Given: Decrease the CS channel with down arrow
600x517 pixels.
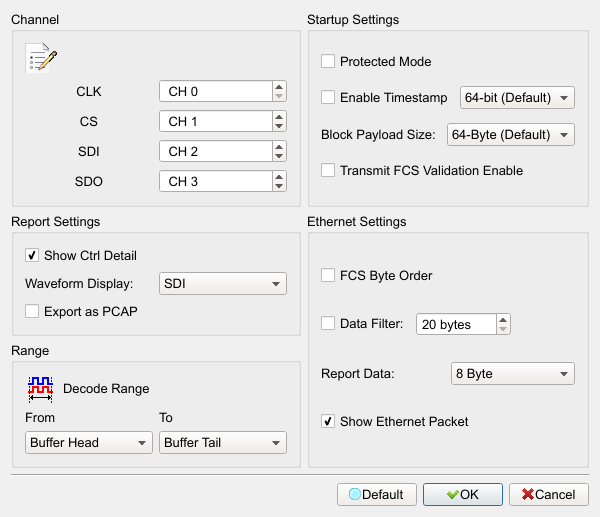Looking at the screenshot, I should click(x=279, y=126).
